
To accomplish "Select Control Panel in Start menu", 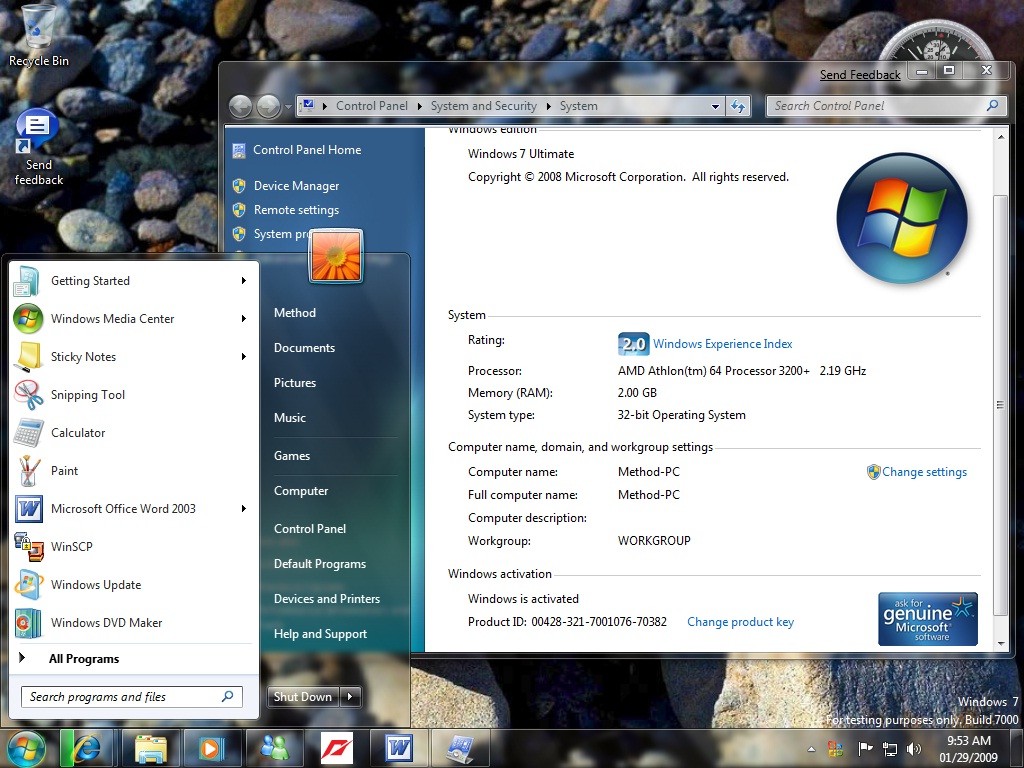I will click(310, 529).
